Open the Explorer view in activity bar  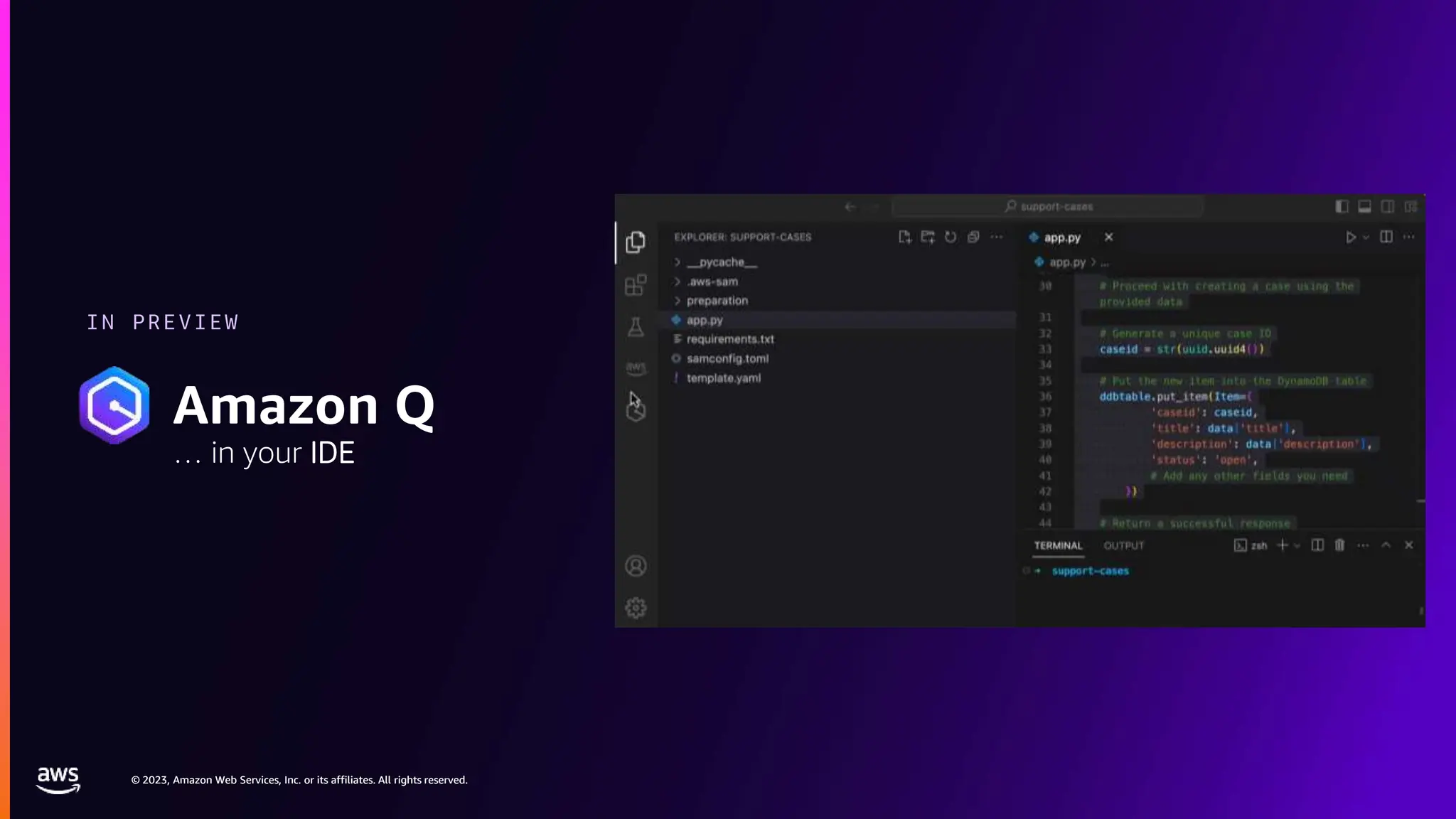(x=636, y=242)
